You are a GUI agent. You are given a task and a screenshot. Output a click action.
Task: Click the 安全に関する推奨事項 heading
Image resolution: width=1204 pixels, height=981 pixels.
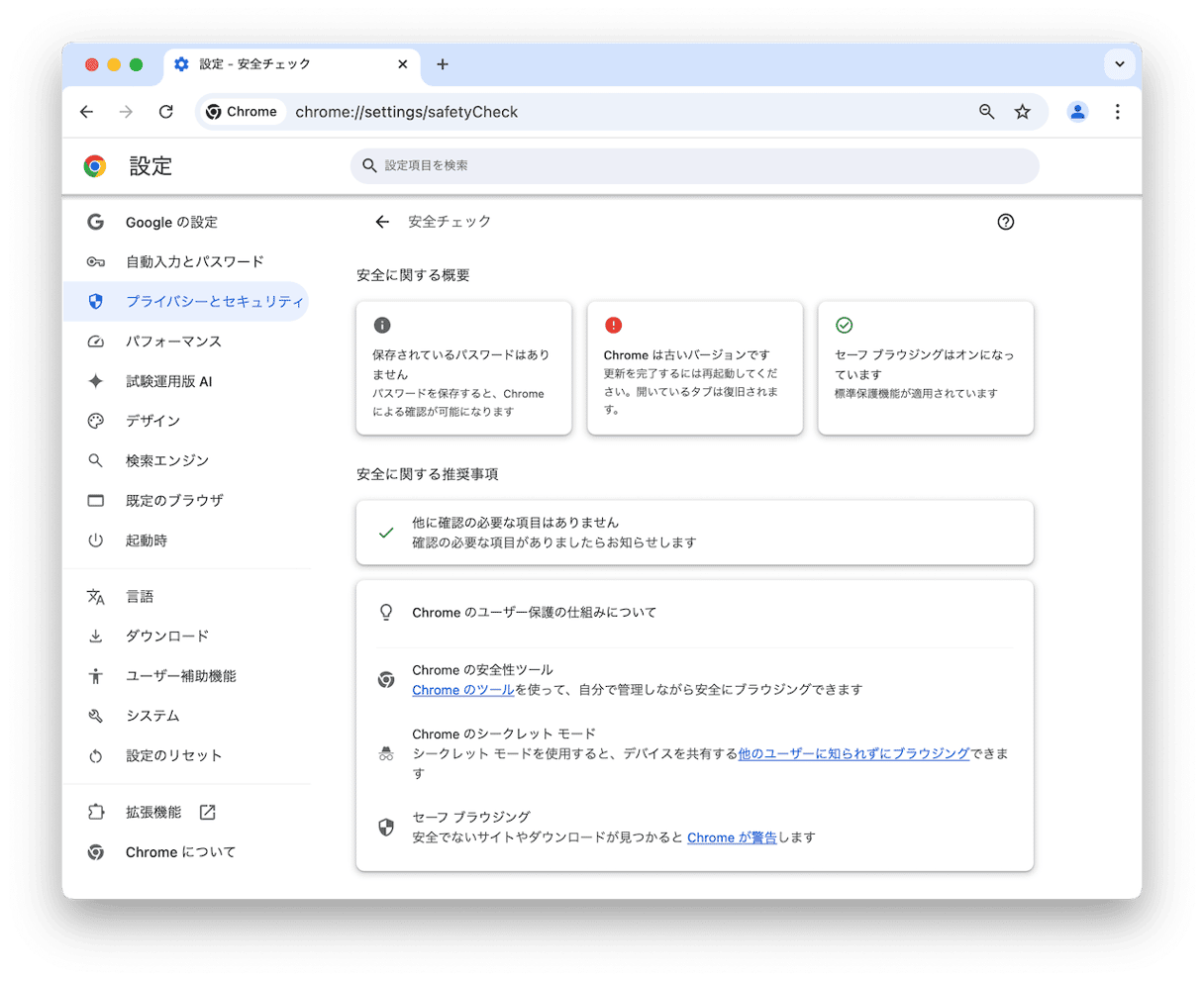pos(428,474)
